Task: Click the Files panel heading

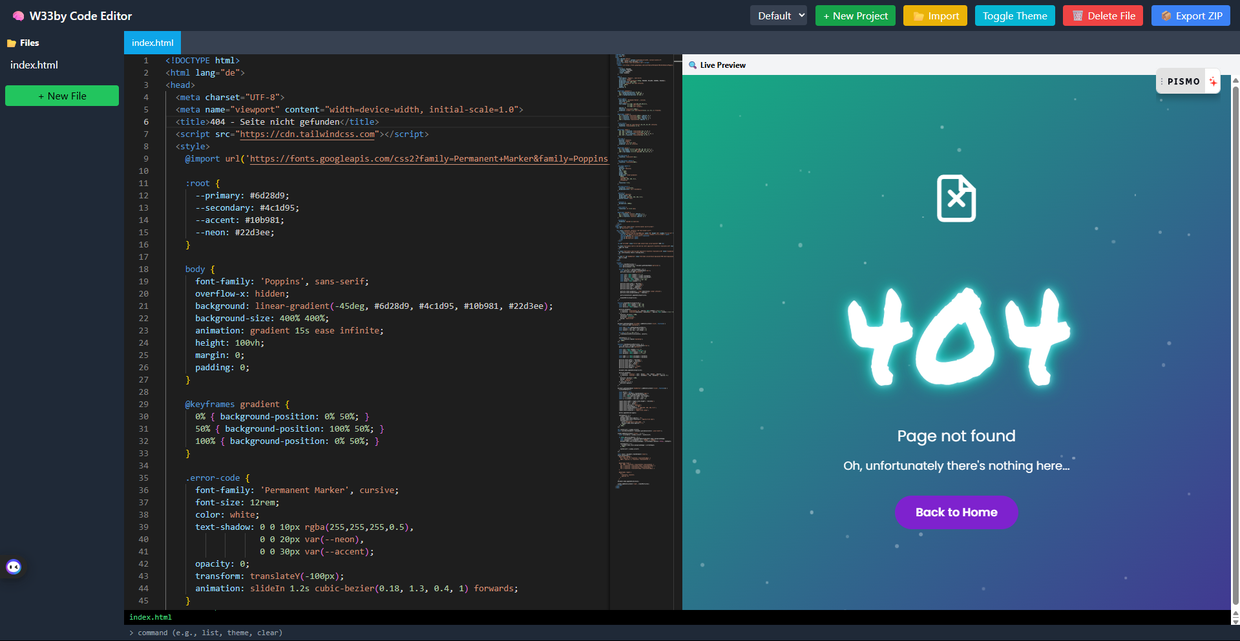Action: pos(29,43)
